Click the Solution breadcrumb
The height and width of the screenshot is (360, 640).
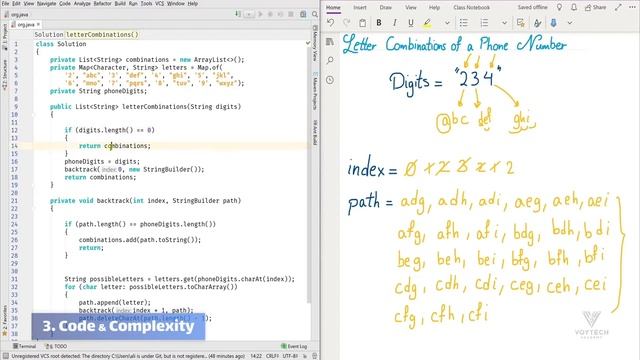click(49, 35)
